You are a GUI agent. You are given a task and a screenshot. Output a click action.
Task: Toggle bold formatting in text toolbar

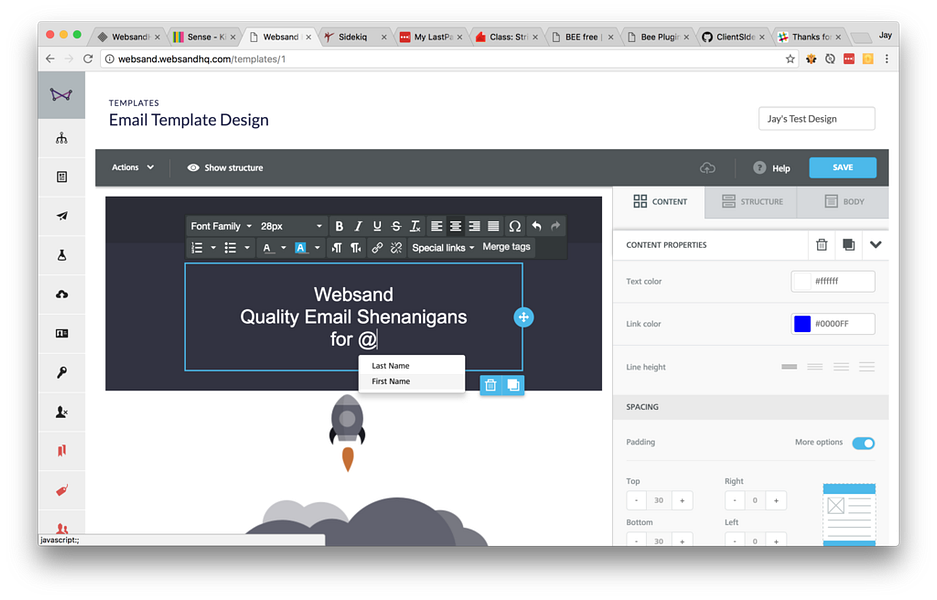click(x=339, y=226)
